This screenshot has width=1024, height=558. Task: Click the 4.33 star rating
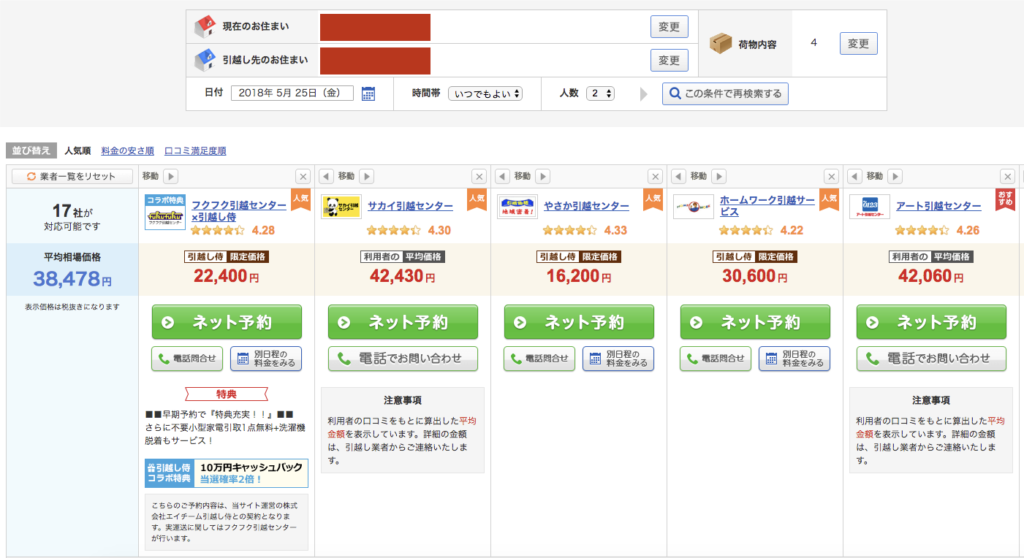pos(615,231)
